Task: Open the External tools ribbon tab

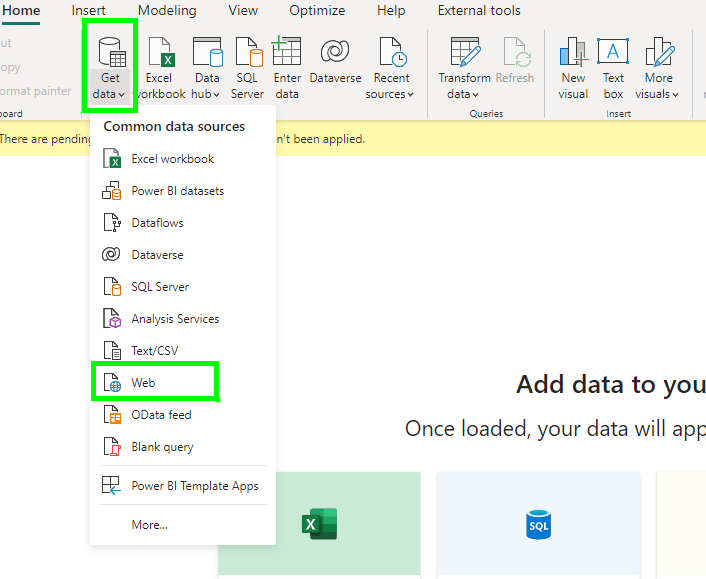Action: [479, 10]
